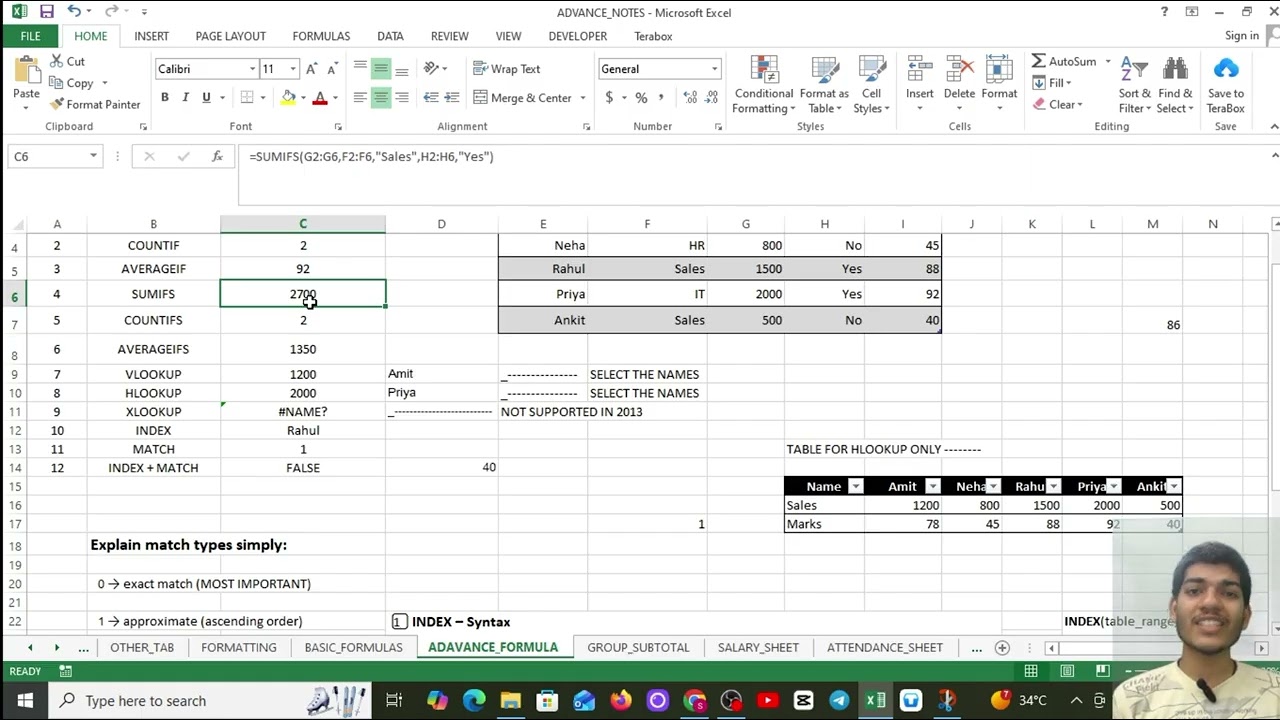Decrease font size with the smaller A
Image resolution: width=1280 pixels, height=720 pixels.
pos(331,69)
